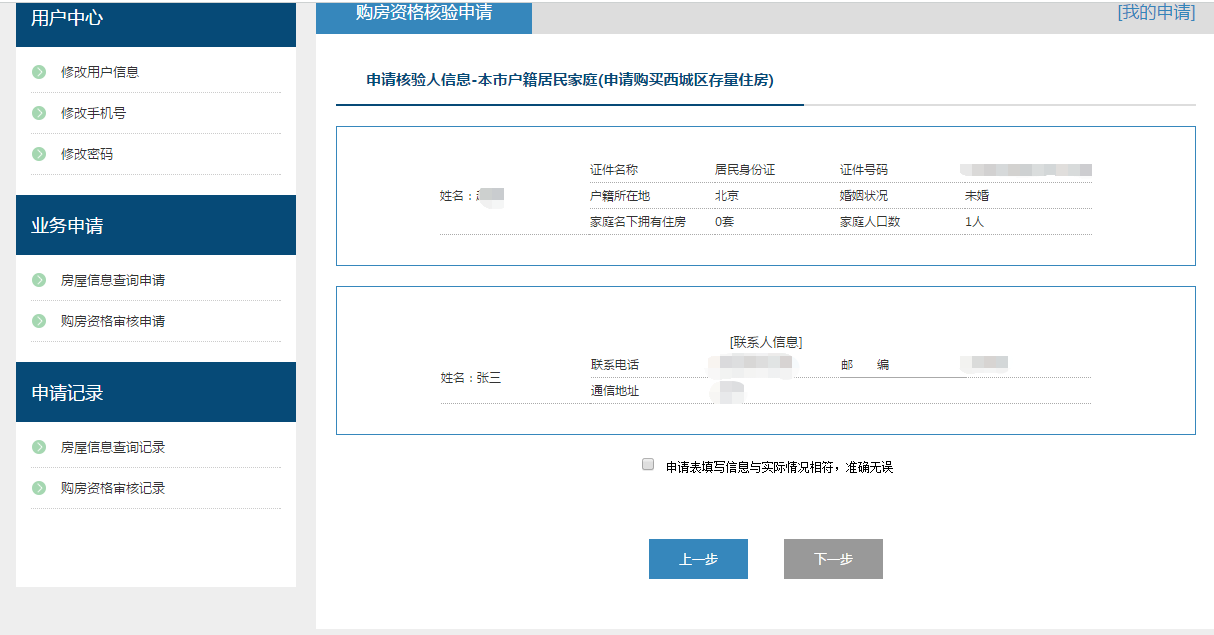
Task: Click the 证件名称 label
Action: (x=614, y=170)
